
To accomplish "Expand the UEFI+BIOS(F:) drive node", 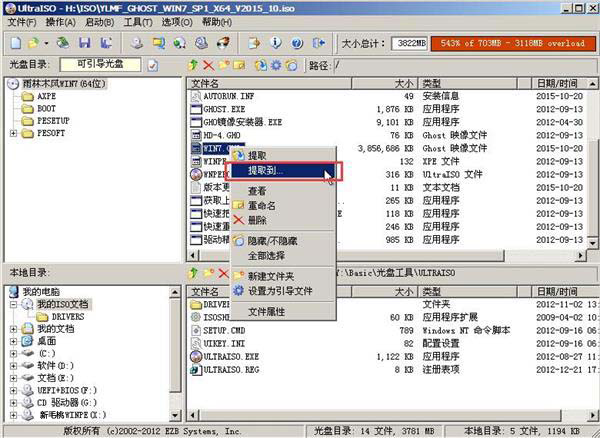I will tap(13, 391).
